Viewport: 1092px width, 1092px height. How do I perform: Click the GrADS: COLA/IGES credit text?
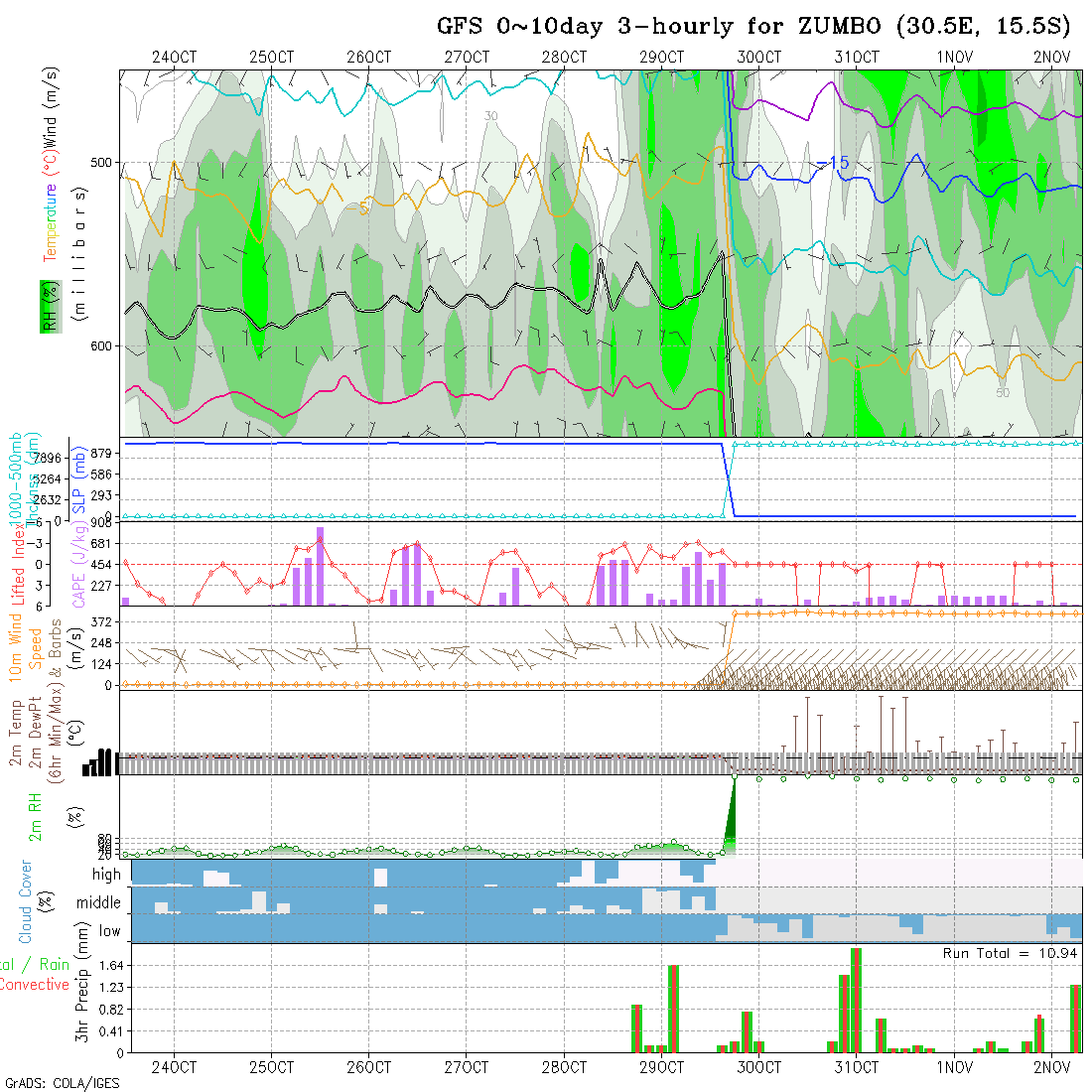pyautogui.click(x=63, y=1083)
